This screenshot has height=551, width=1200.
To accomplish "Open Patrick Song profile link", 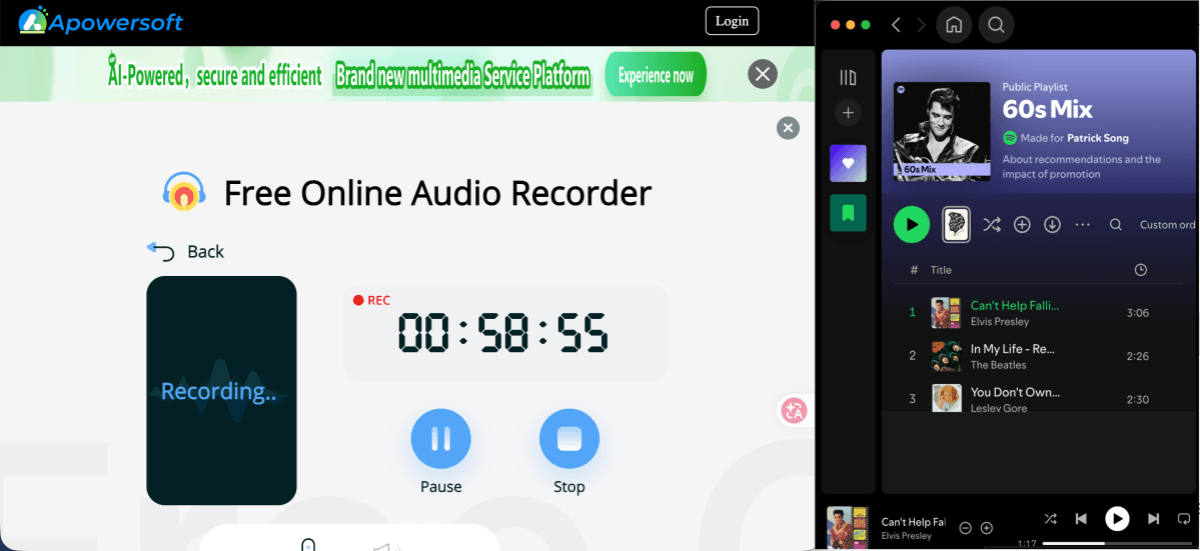I will tap(1098, 138).
